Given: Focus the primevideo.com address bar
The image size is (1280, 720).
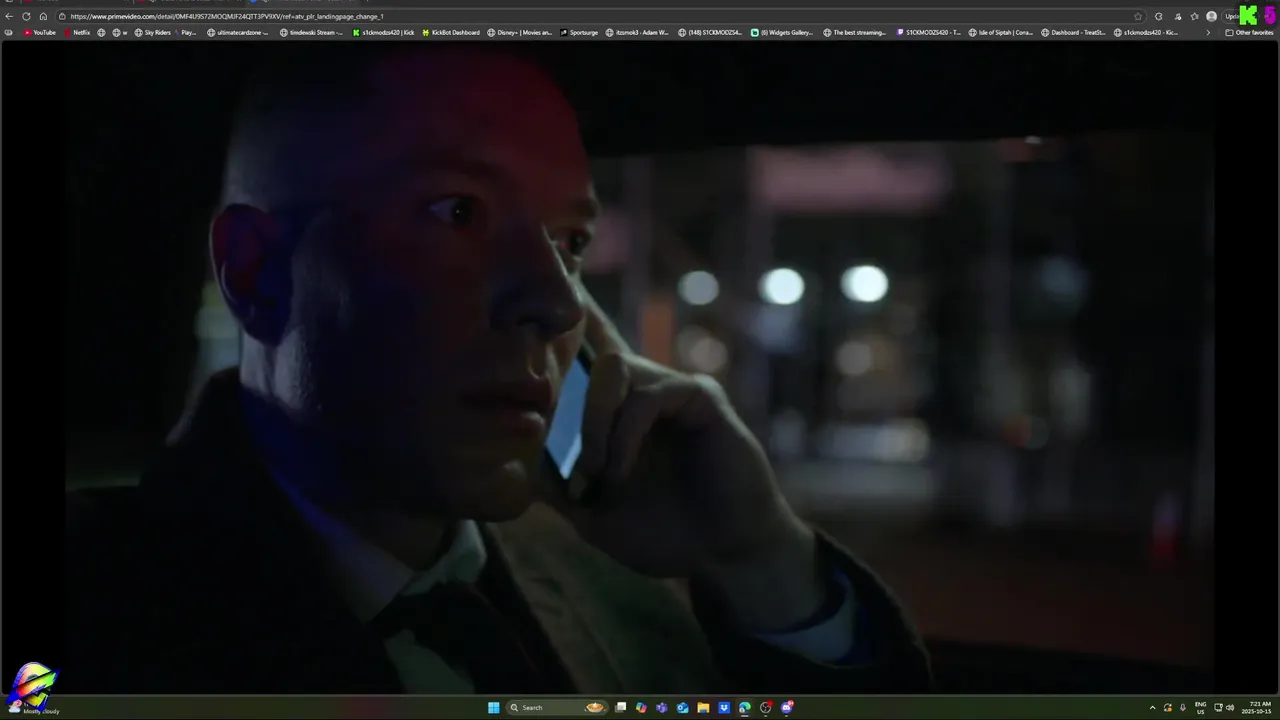Looking at the screenshot, I should click(x=600, y=16).
